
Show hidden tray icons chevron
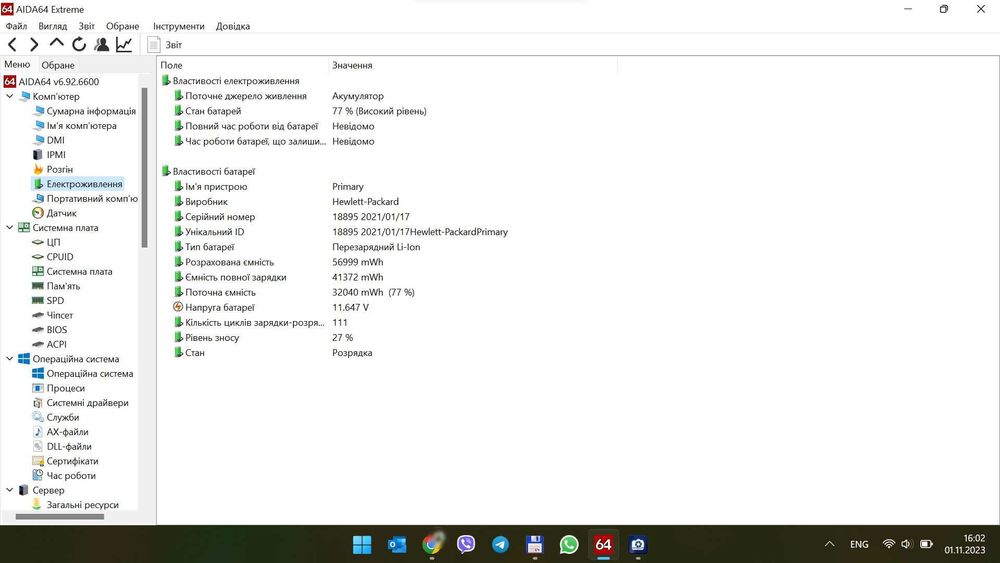(x=829, y=544)
